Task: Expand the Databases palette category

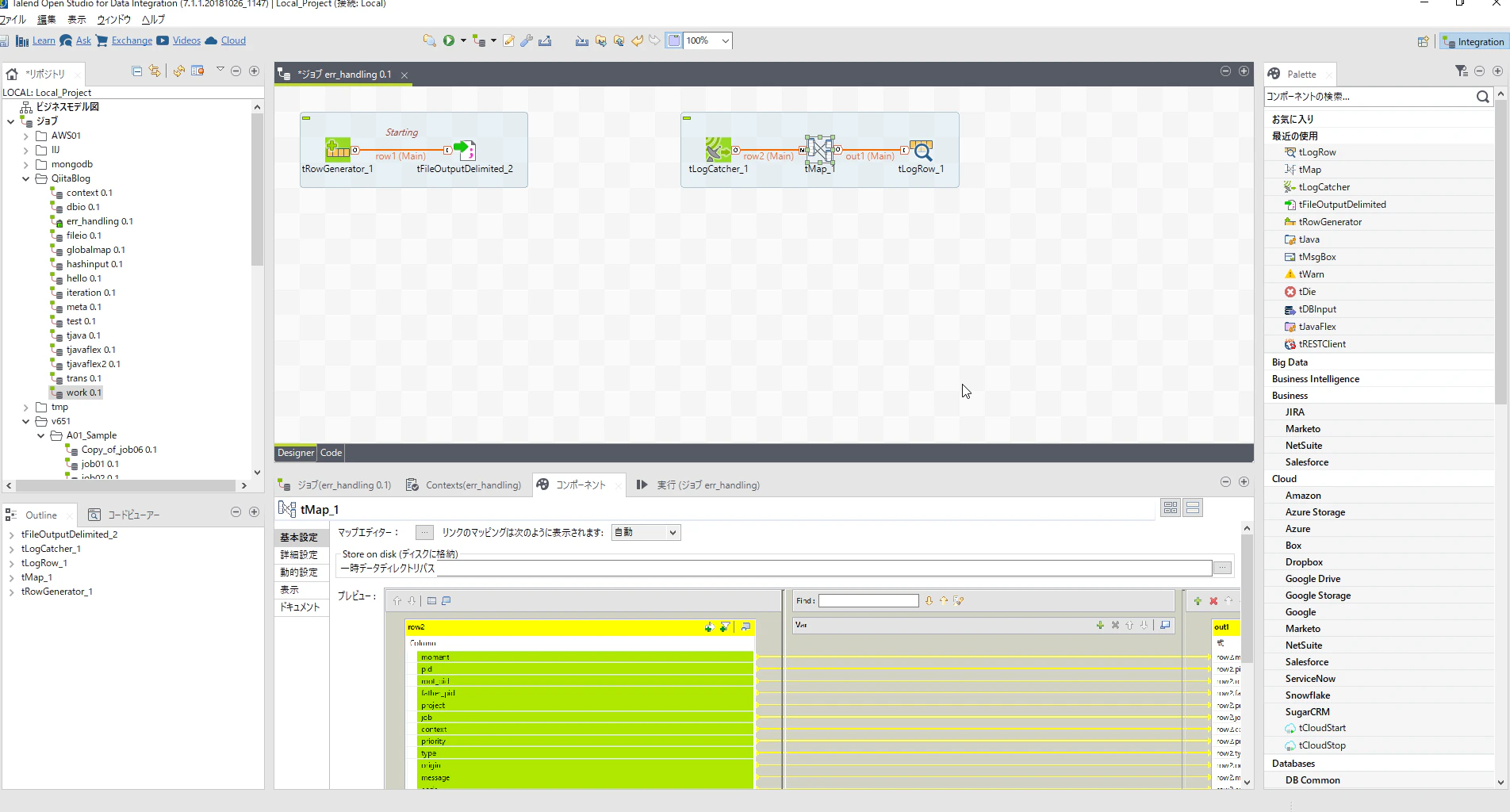Action: click(x=1293, y=764)
